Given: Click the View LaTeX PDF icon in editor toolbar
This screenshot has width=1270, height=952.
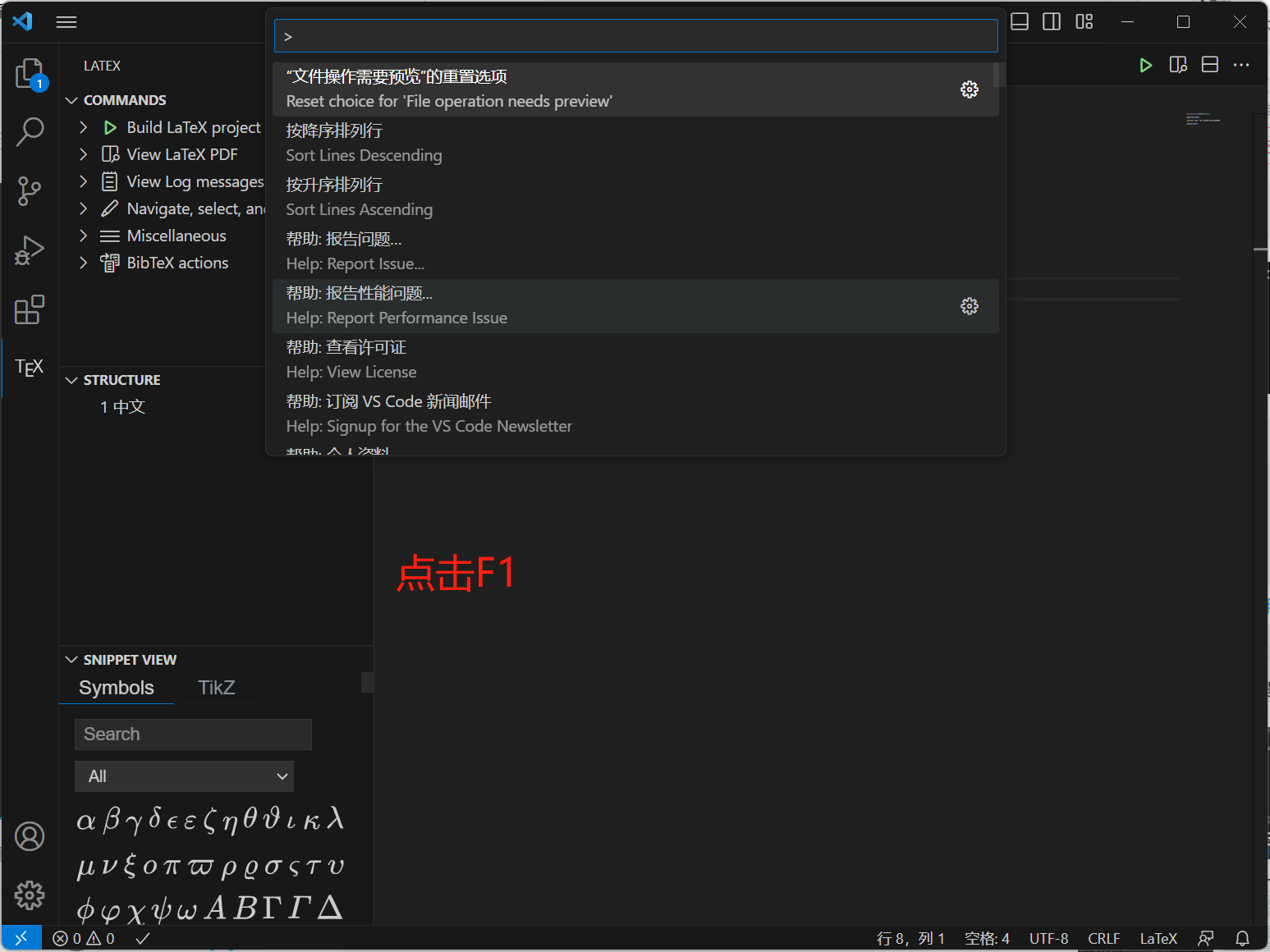Looking at the screenshot, I should pyautogui.click(x=1178, y=65).
